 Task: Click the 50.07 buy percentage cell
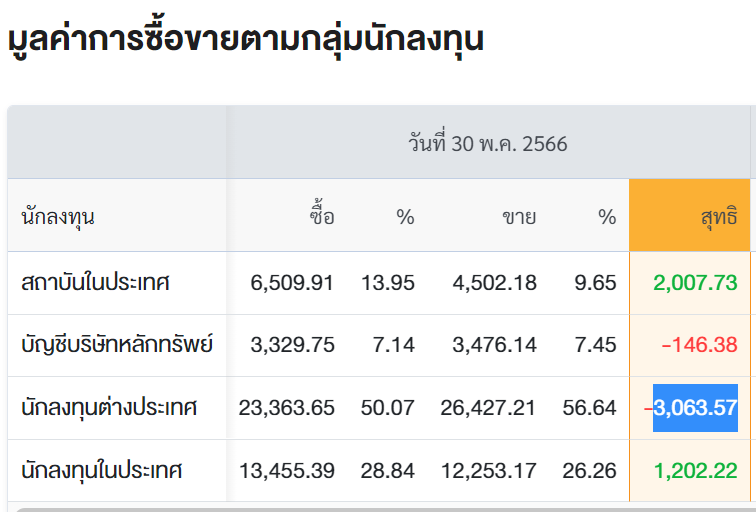[x=388, y=408]
